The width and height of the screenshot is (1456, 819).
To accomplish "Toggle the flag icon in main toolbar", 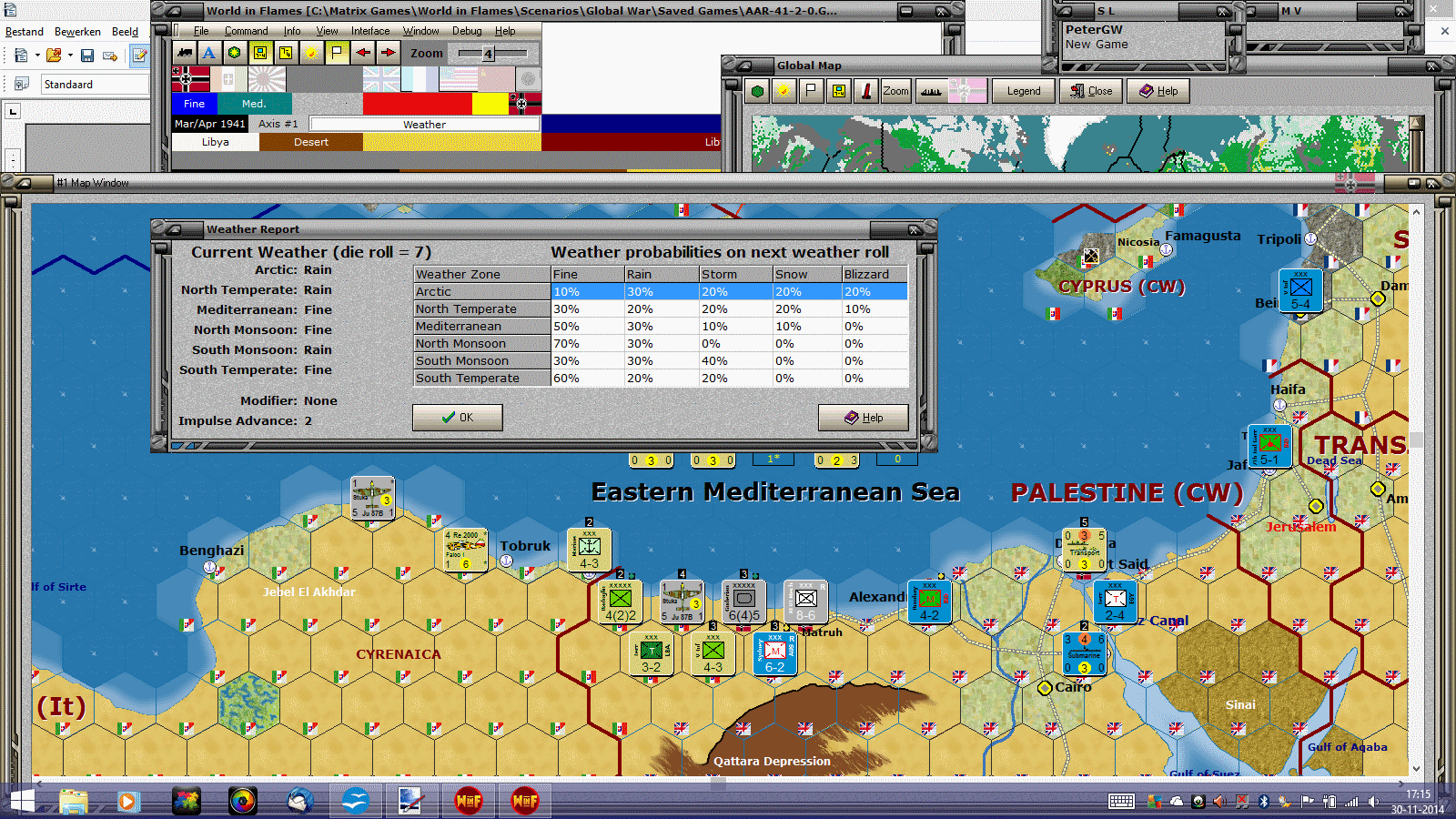I will pos(337,53).
